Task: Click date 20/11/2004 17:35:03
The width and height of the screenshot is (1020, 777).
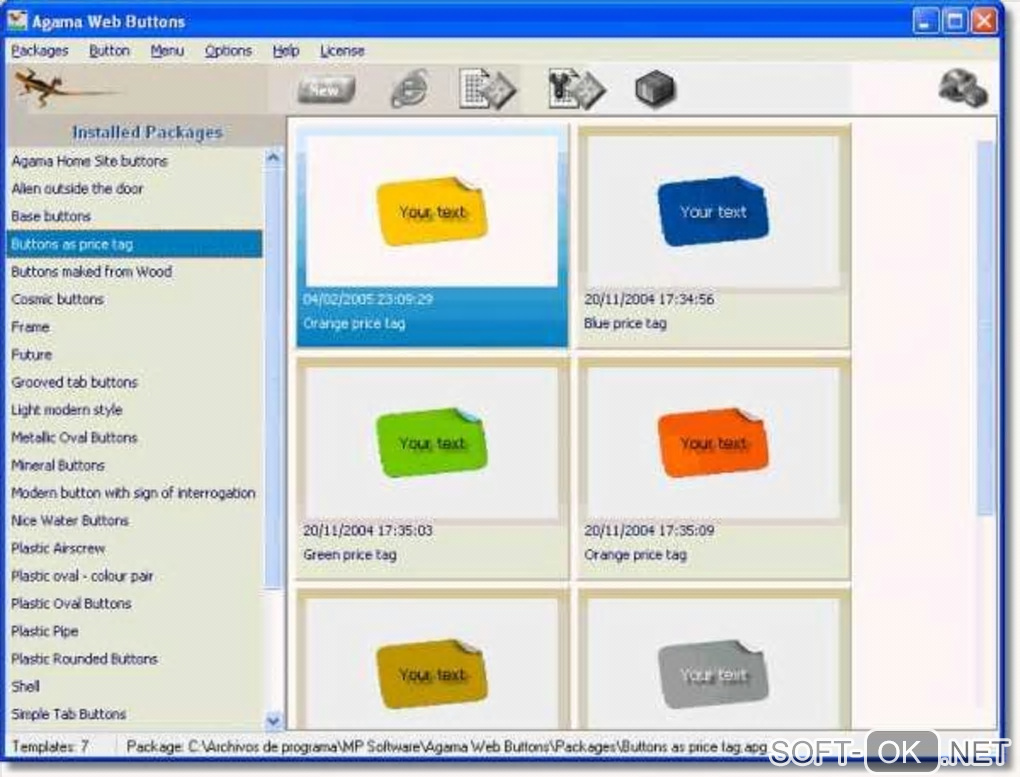Action: (x=368, y=530)
